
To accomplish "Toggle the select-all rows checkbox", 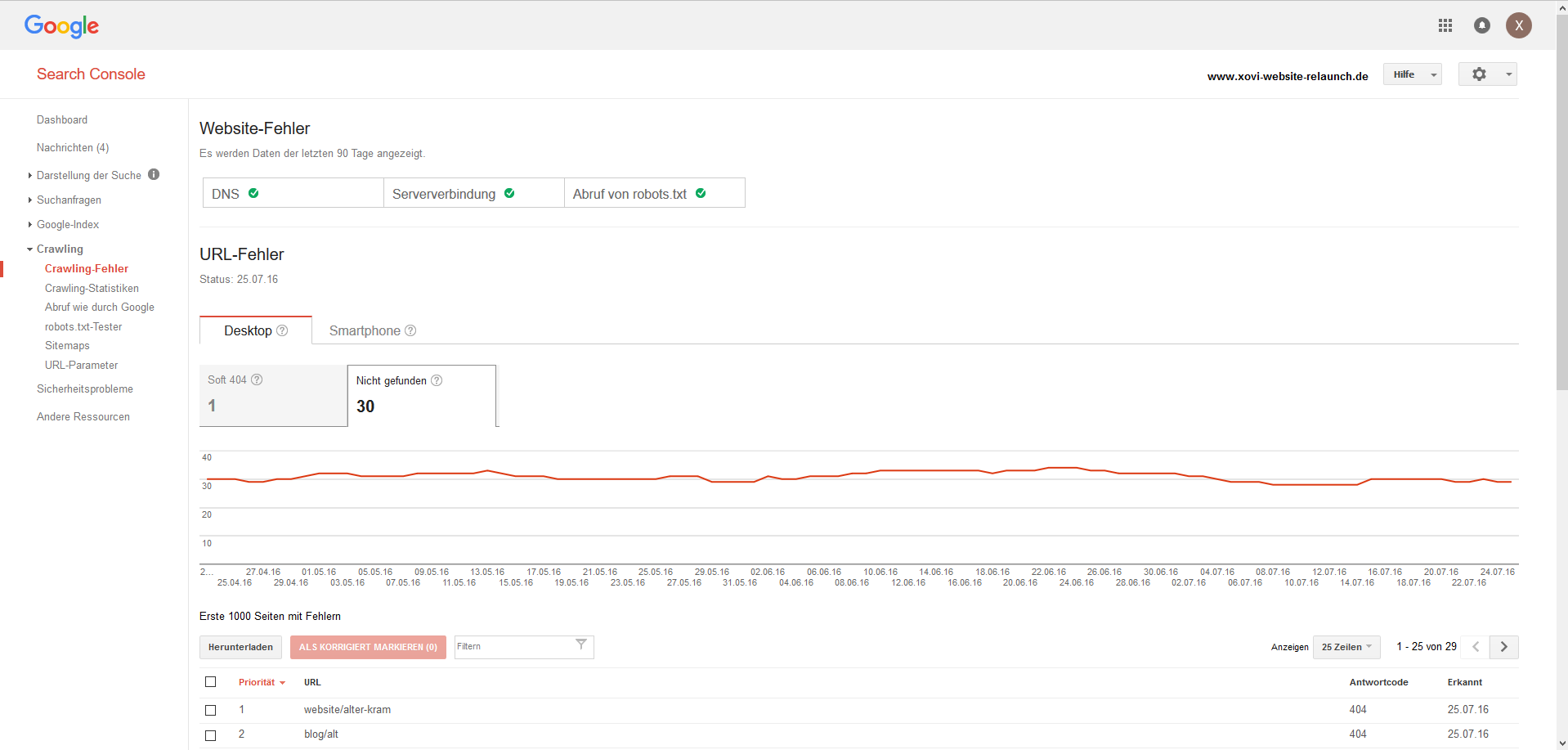I will [x=211, y=682].
